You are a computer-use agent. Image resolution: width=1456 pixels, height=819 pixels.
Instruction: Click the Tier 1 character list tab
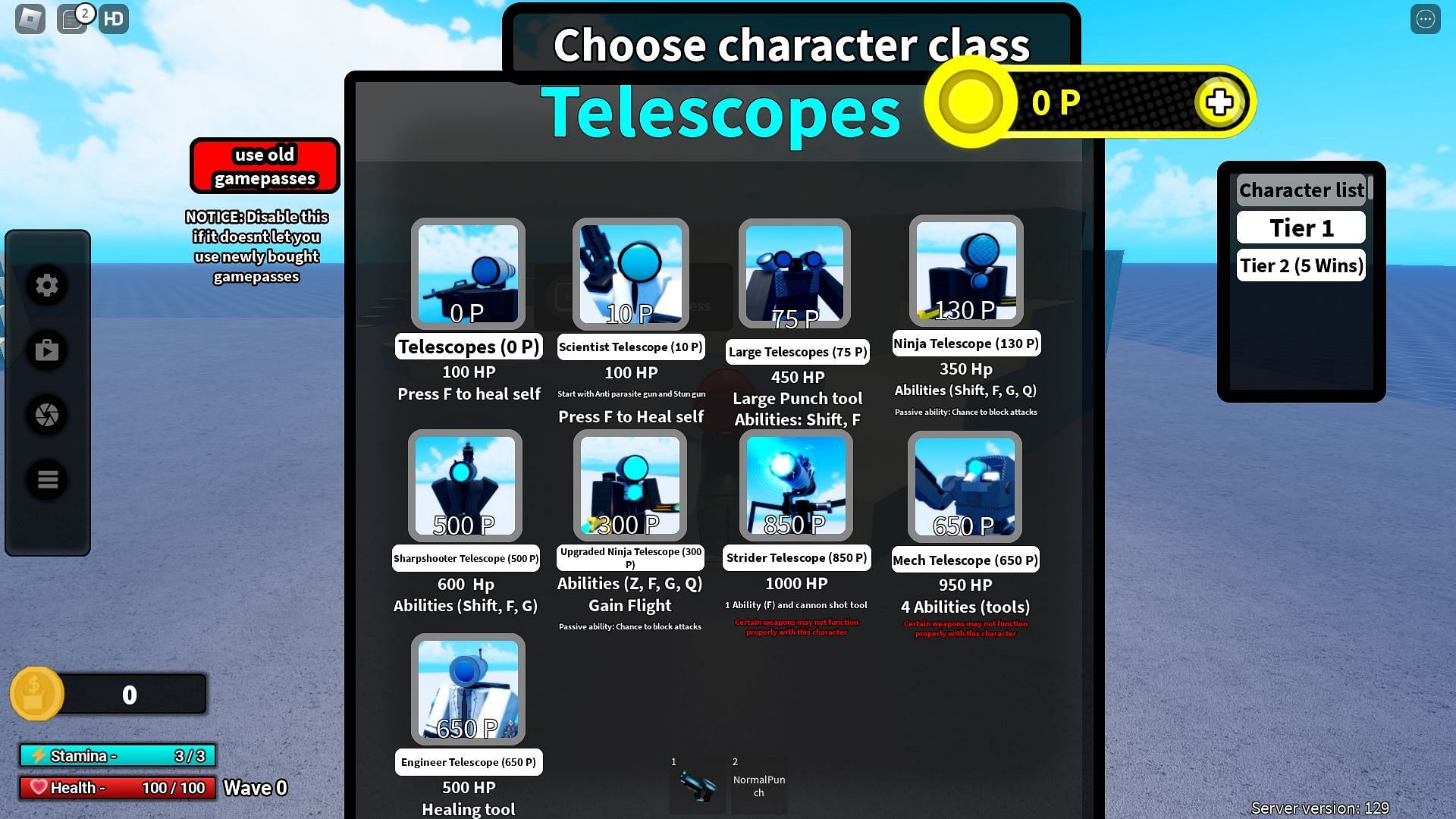[1300, 227]
